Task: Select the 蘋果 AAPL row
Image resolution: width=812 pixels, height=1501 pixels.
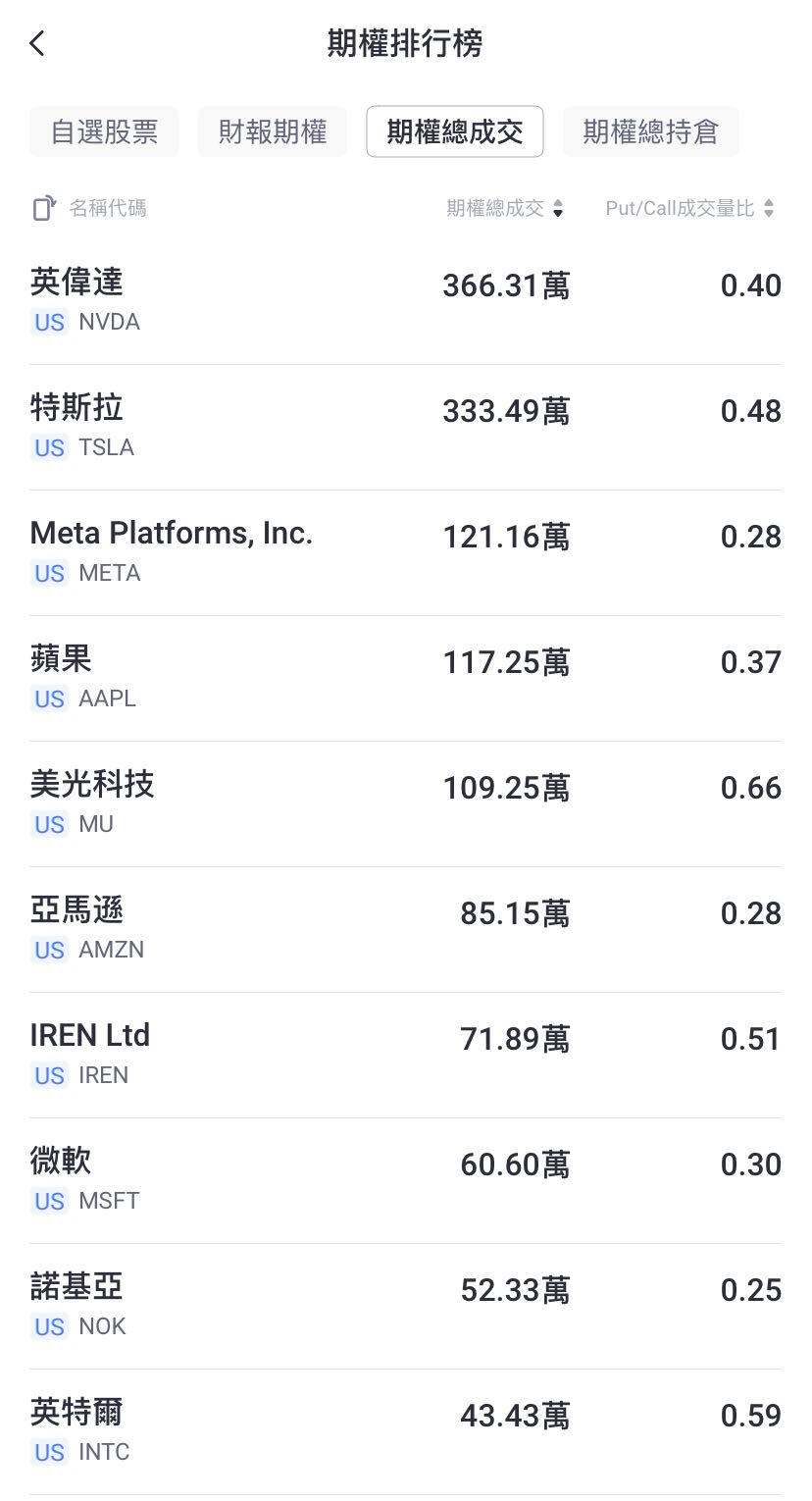Action: [406, 679]
